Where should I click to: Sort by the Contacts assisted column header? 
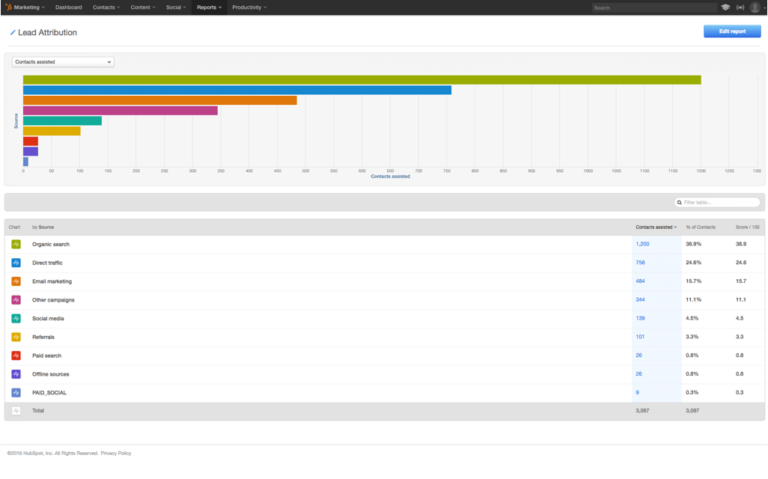[x=656, y=227]
